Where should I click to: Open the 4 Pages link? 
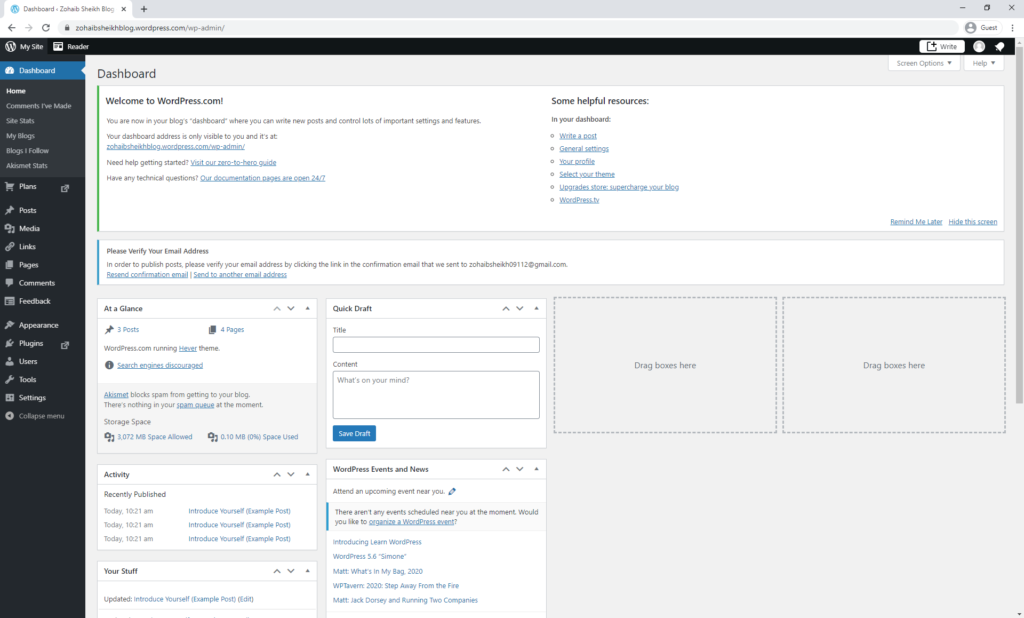[232, 330]
